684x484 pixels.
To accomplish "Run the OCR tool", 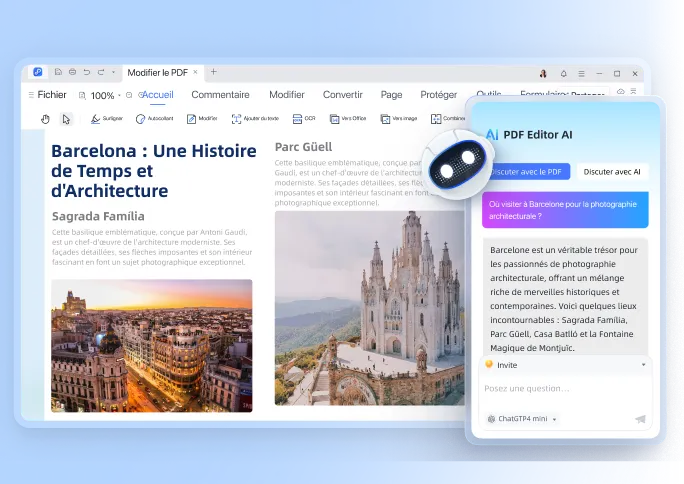I will point(304,119).
